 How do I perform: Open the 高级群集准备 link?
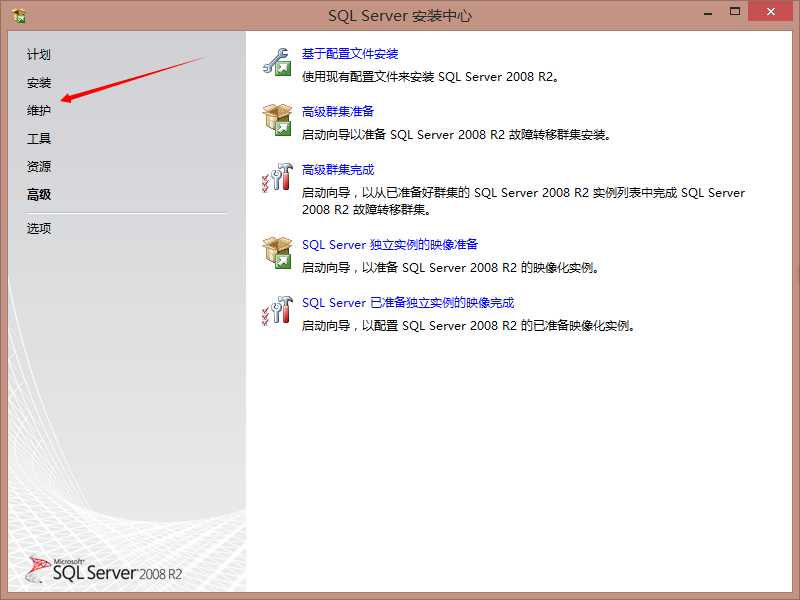pos(338,111)
